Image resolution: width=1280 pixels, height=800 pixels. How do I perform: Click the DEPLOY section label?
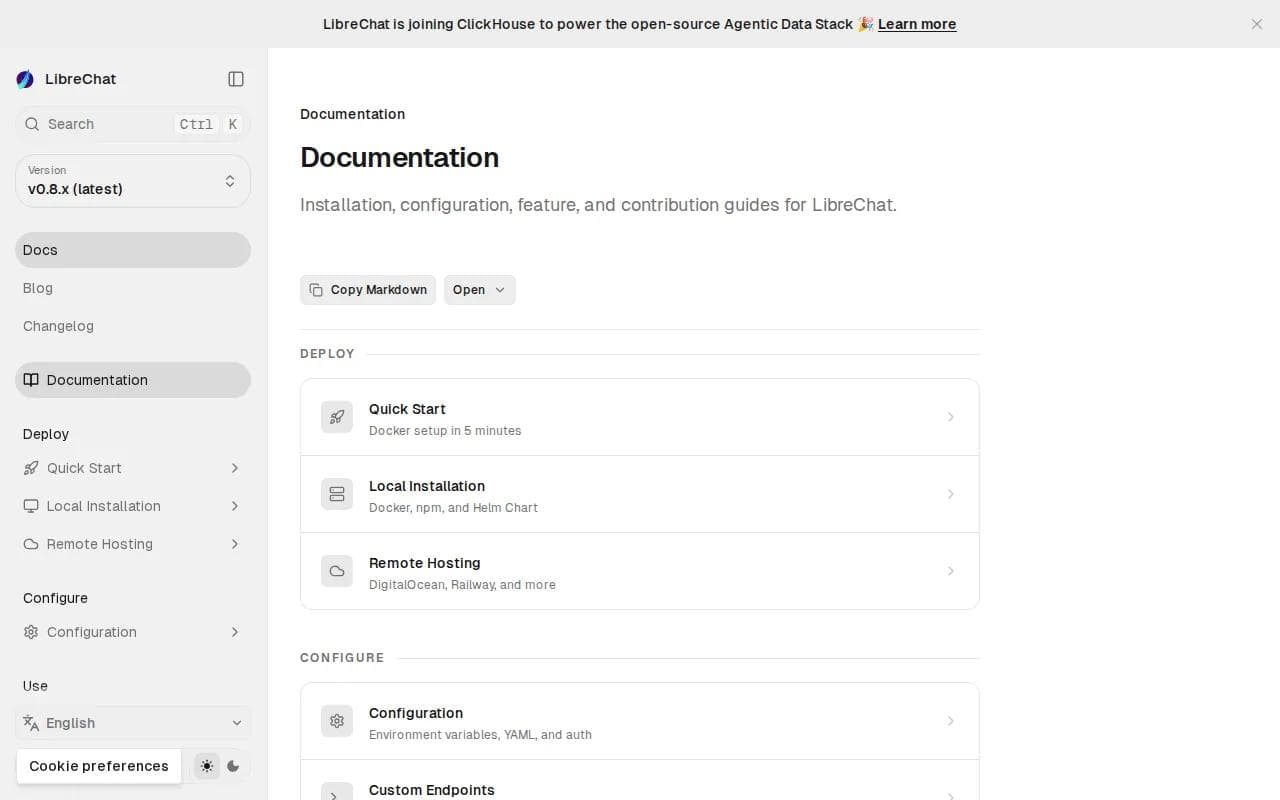click(327, 354)
